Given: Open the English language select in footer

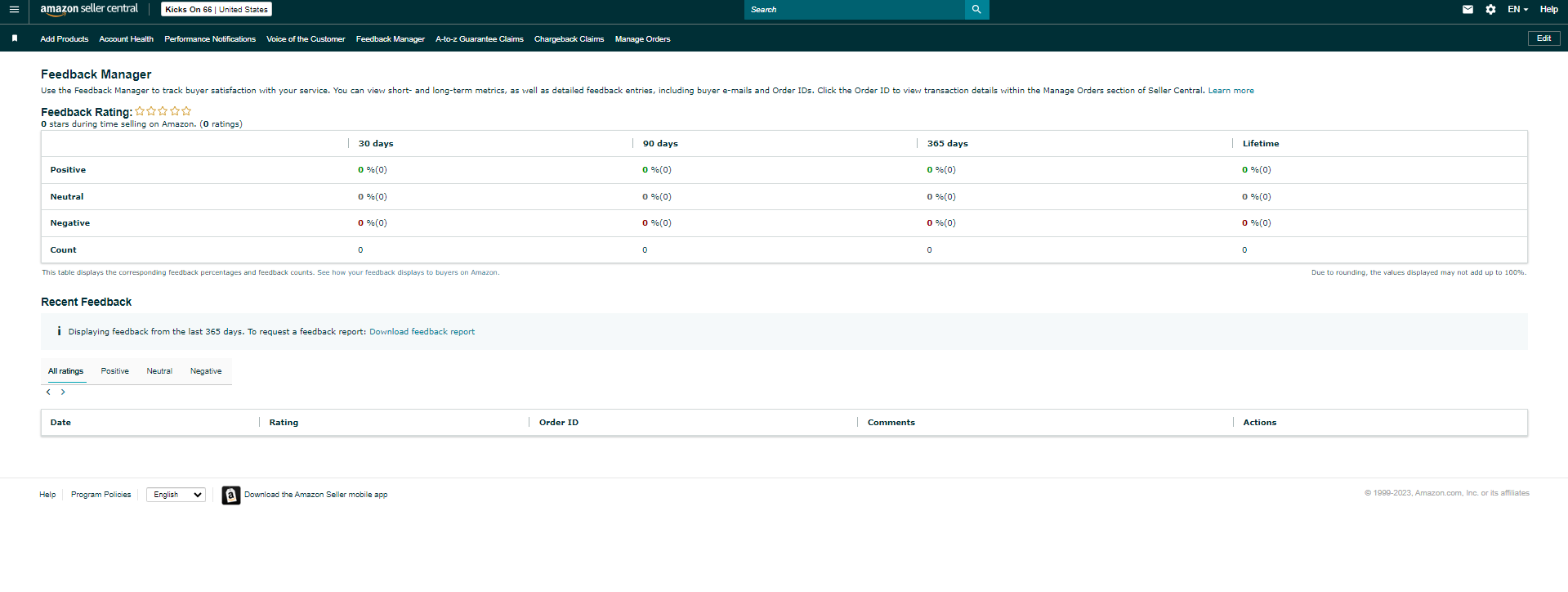Looking at the screenshot, I should pyautogui.click(x=176, y=495).
